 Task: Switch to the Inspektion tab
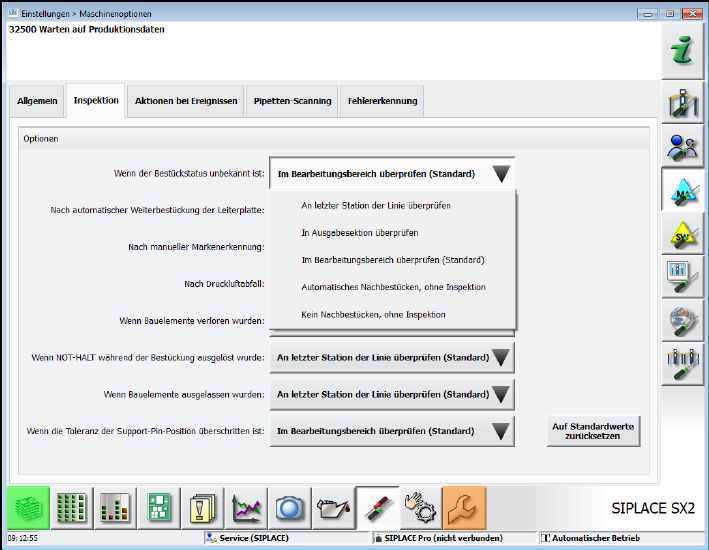[96, 100]
